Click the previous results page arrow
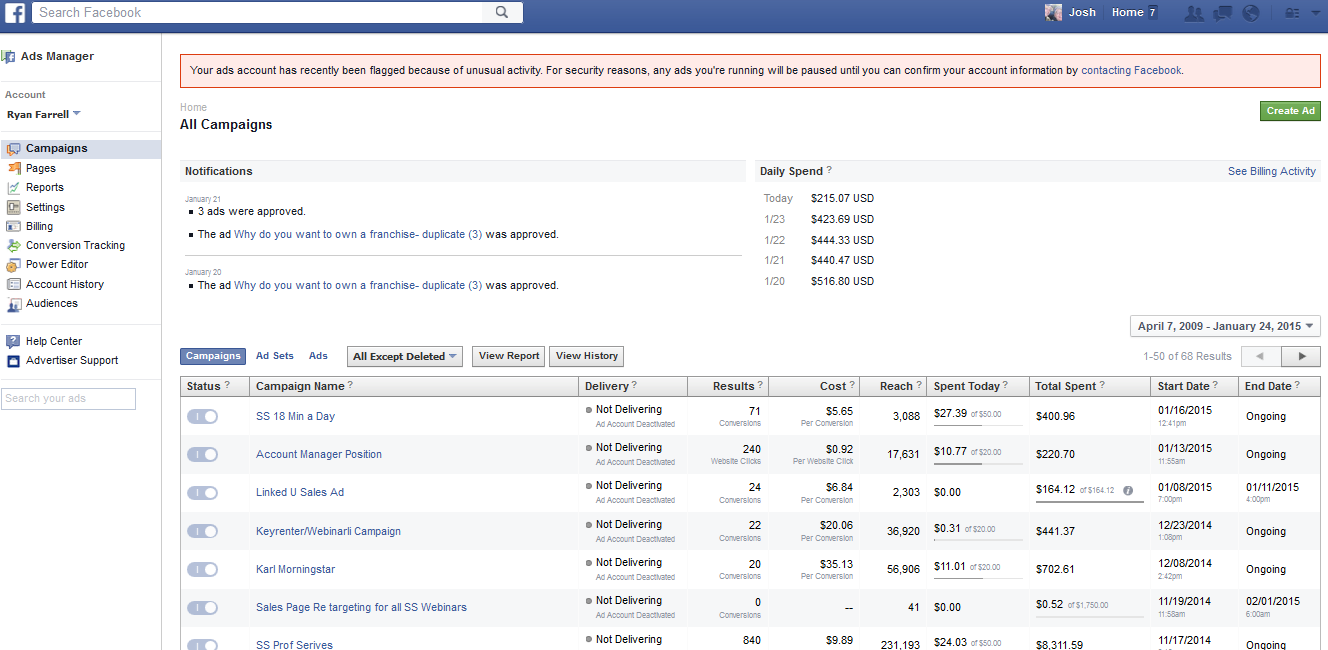The height and width of the screenshot is (650, 1328). click(1261, 356)
